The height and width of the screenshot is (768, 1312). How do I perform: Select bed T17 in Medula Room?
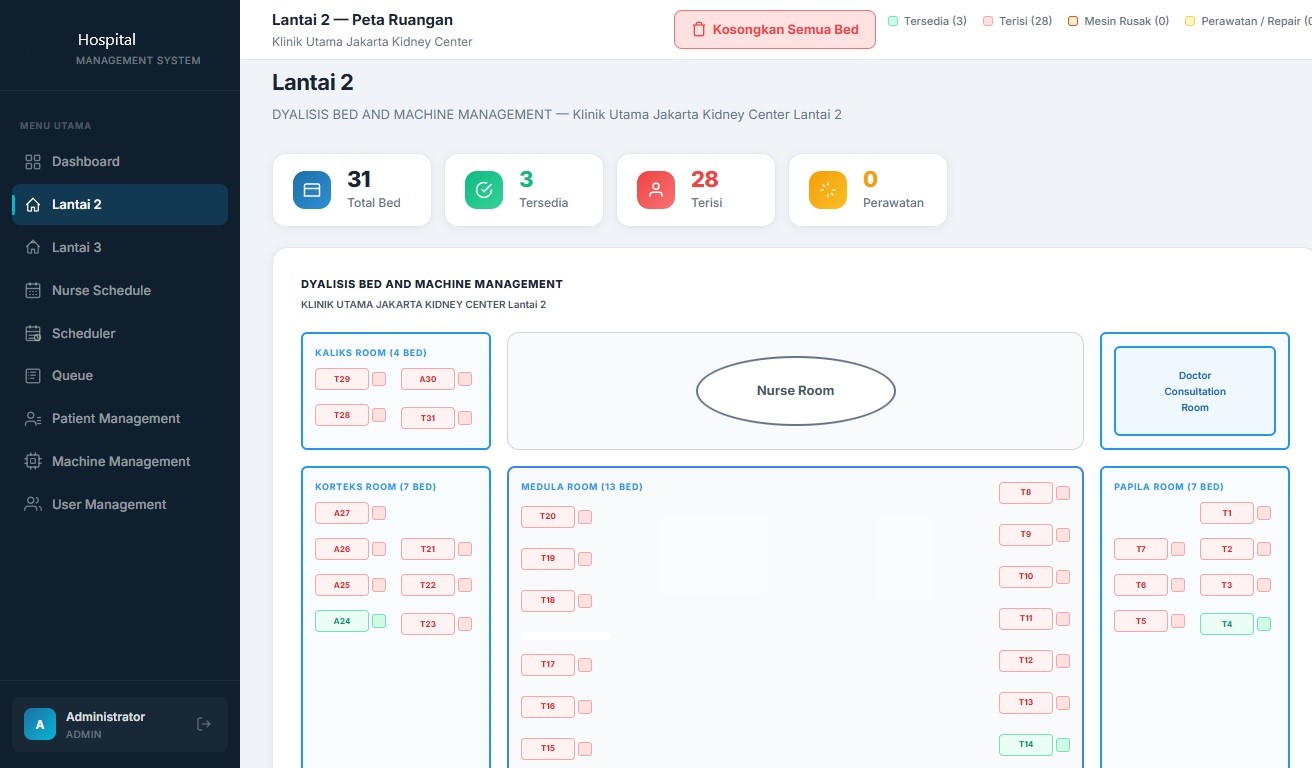(548, 665)
